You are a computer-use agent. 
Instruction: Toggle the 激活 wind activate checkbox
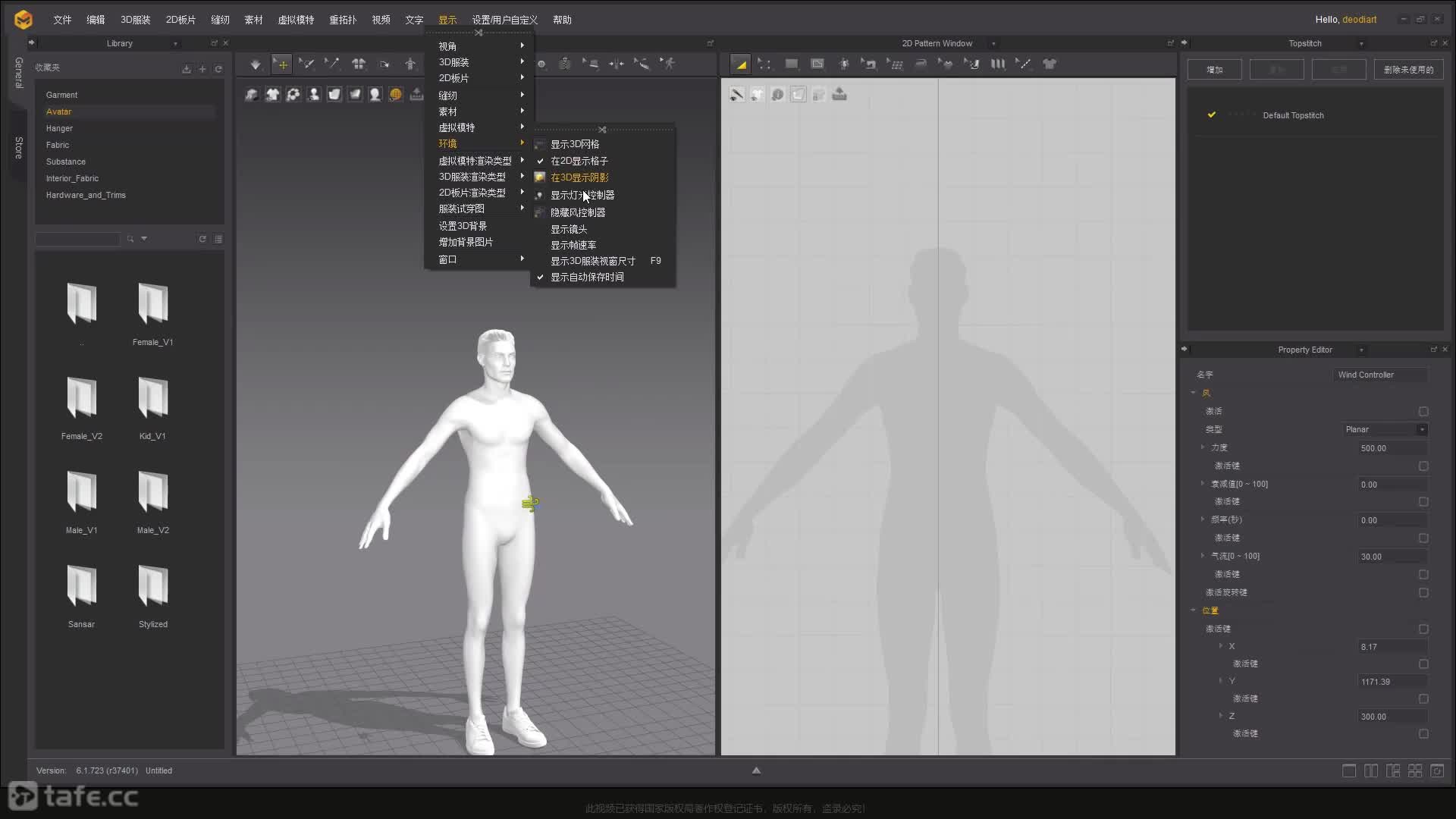click(1423, 411)
